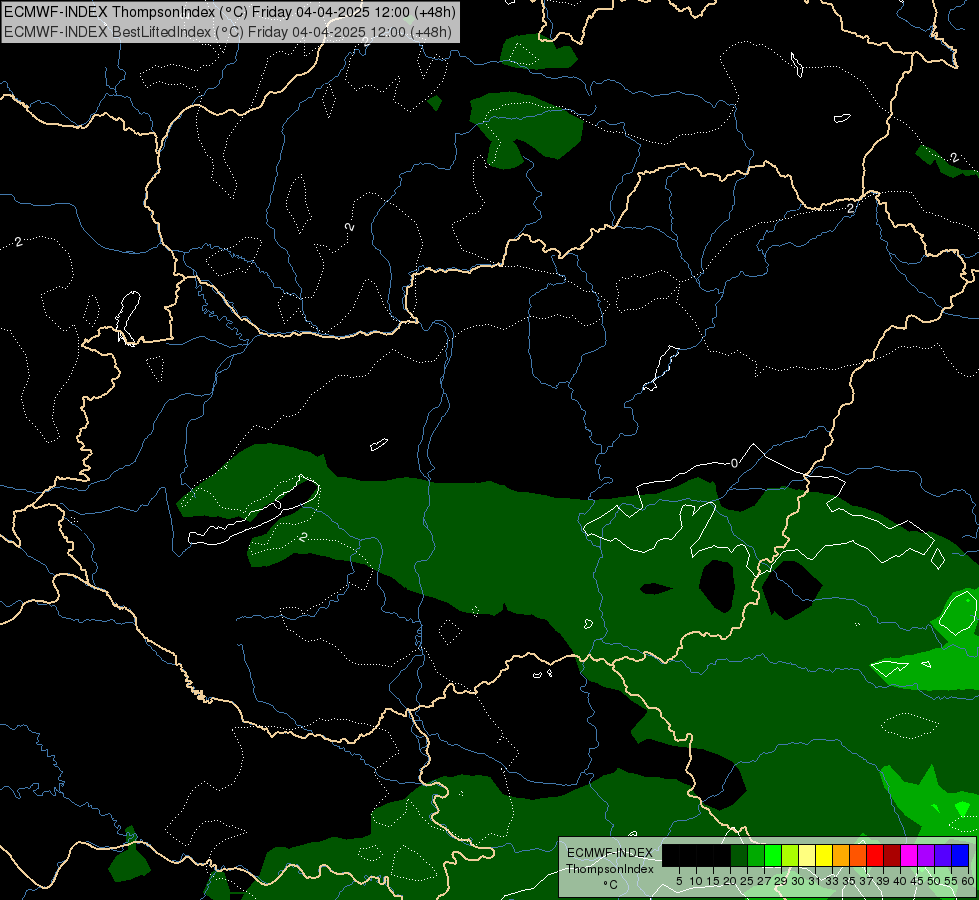This screenshot has height=900, width=979.
Task: Click the pale yellow 30–31 legend swatch
Action: tap(807, 855)
